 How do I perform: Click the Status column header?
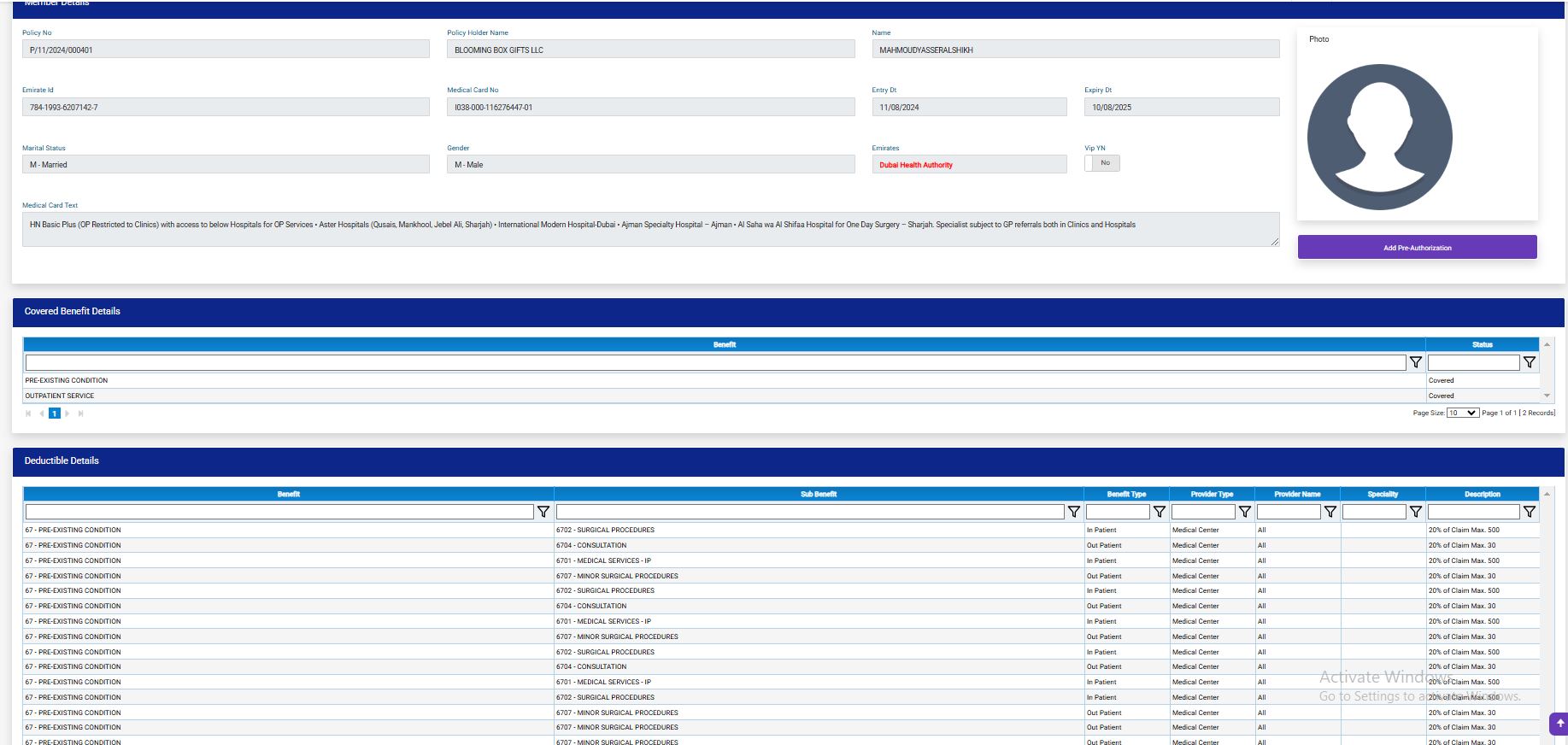[x=1482, y=344]
